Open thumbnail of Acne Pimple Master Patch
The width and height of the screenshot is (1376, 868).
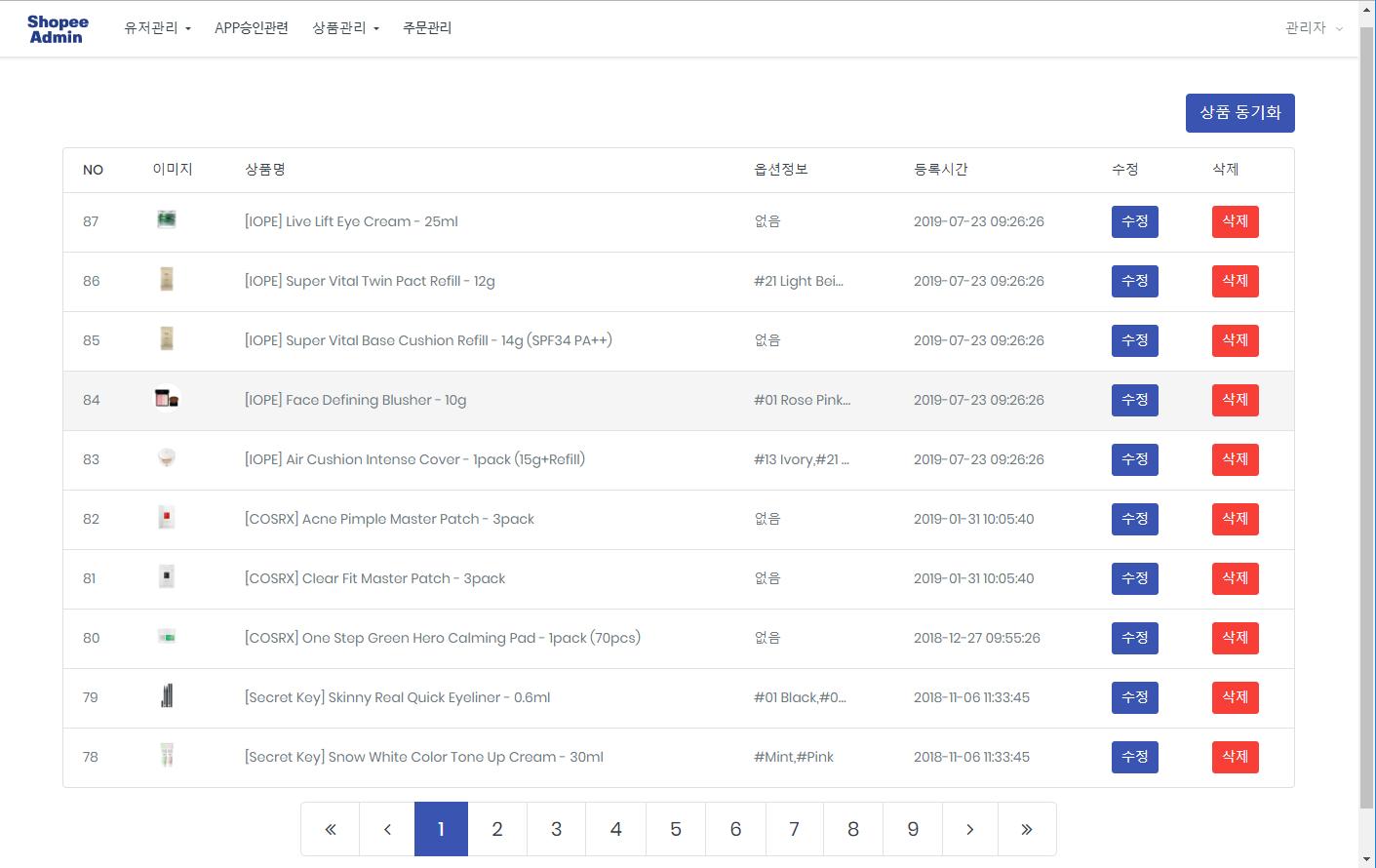click(x=167, y=518)
